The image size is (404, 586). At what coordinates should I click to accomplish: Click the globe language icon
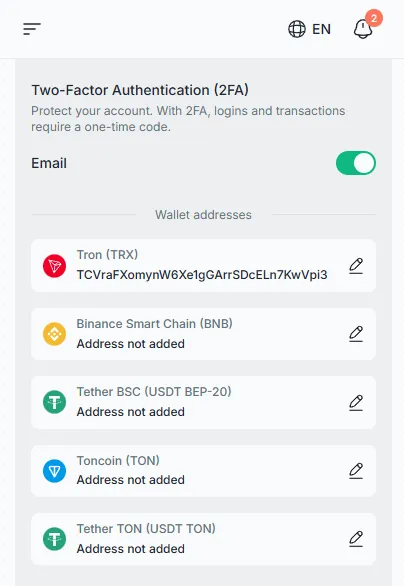(297, 29)
